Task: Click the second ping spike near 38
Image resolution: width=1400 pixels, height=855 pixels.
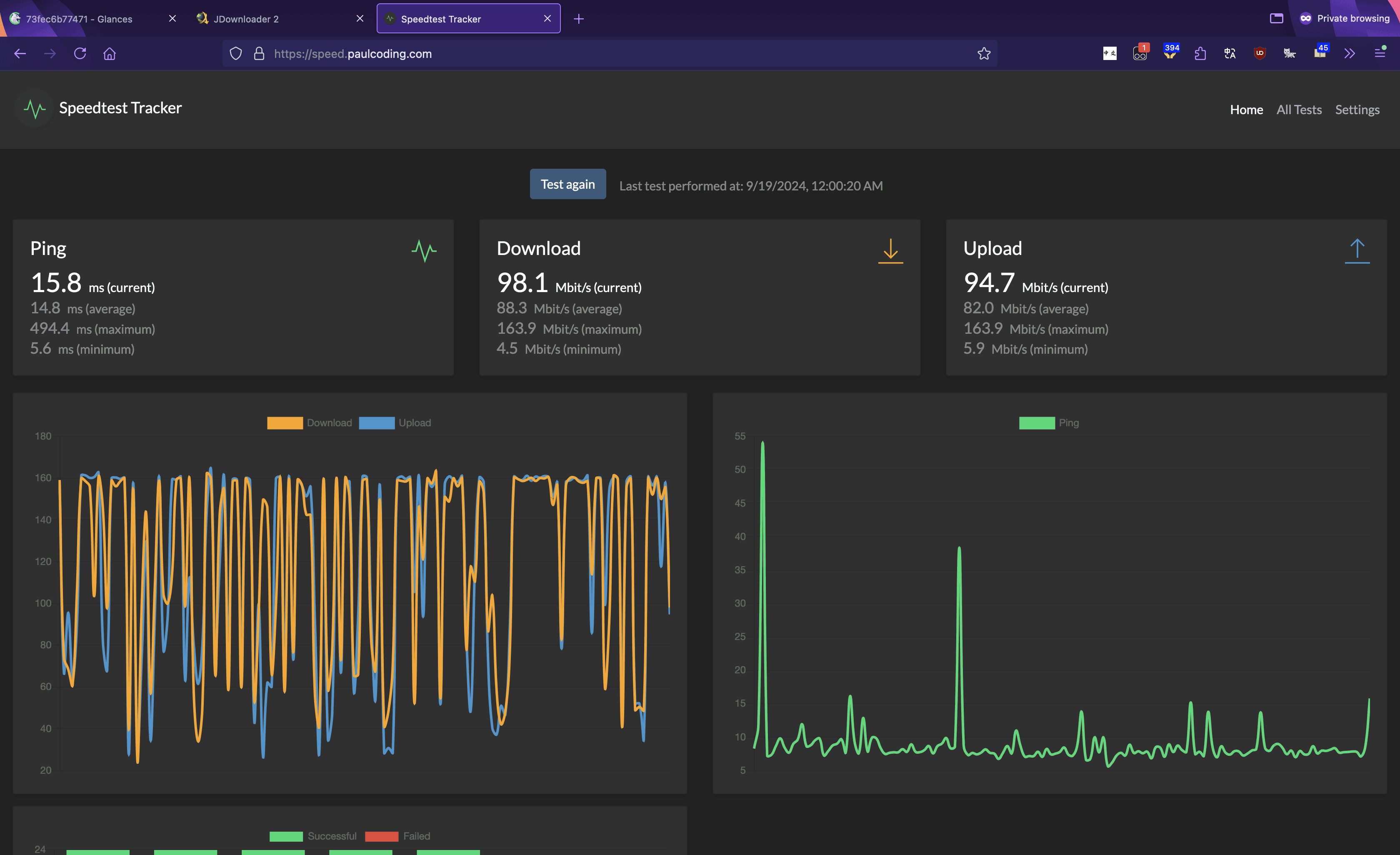Action: 959,549
